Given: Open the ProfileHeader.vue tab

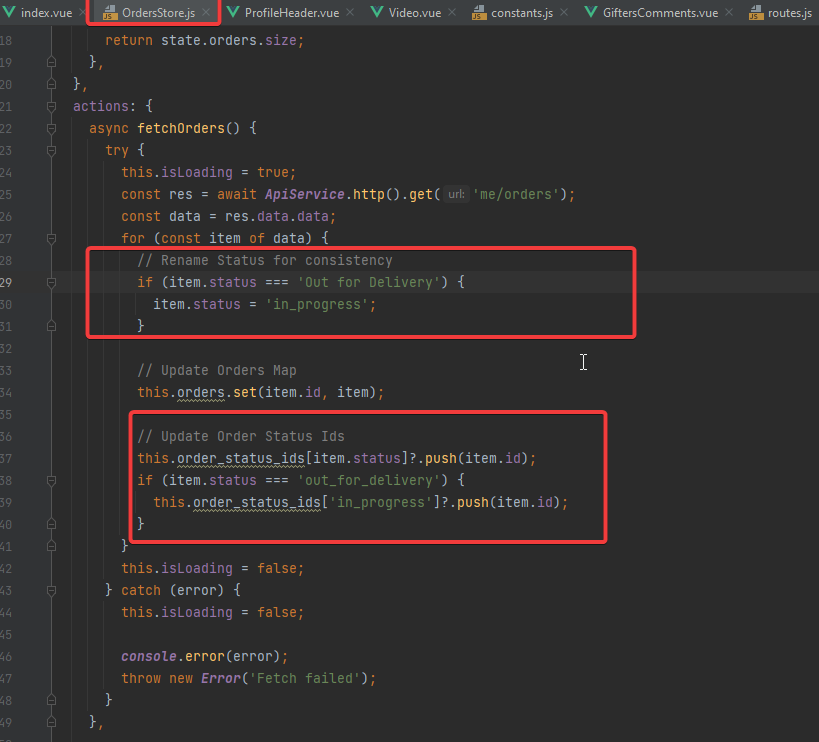Looking at the screenshot, I should pos(291,13).
